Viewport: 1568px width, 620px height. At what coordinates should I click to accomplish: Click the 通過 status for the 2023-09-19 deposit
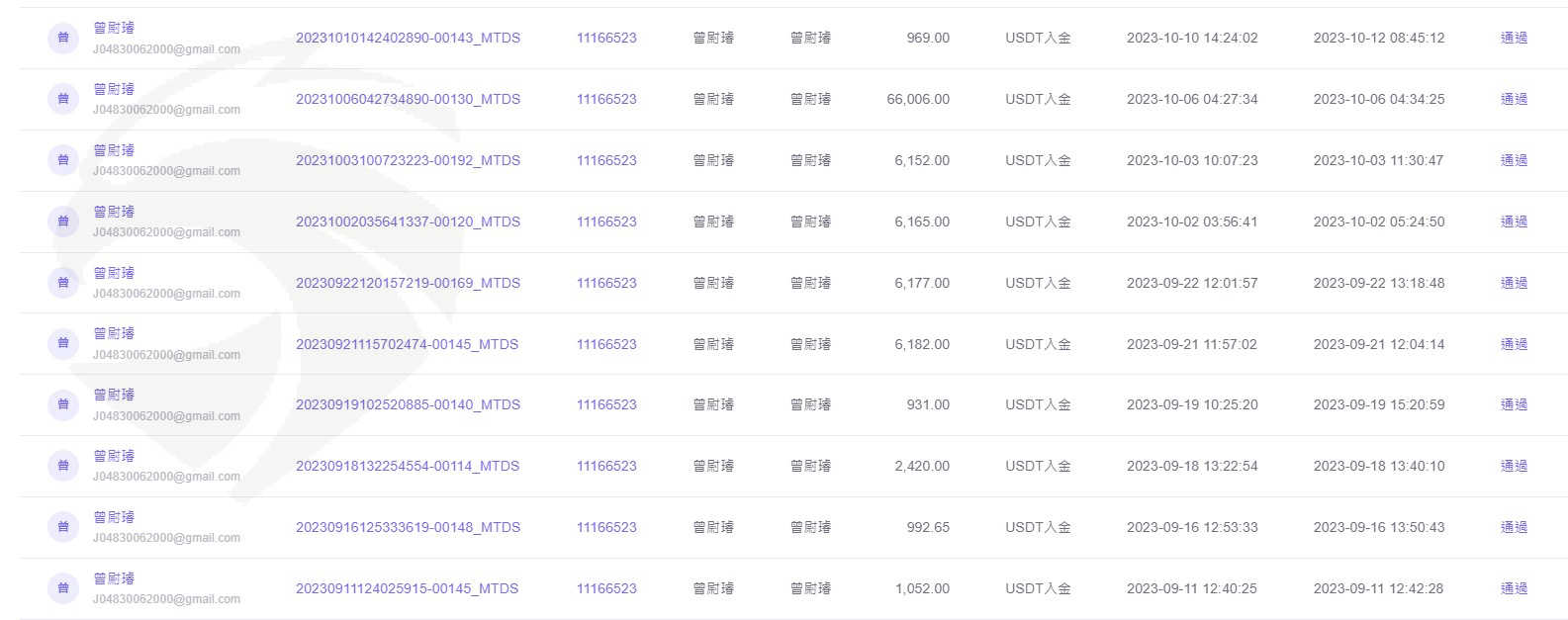point(1514,404)
